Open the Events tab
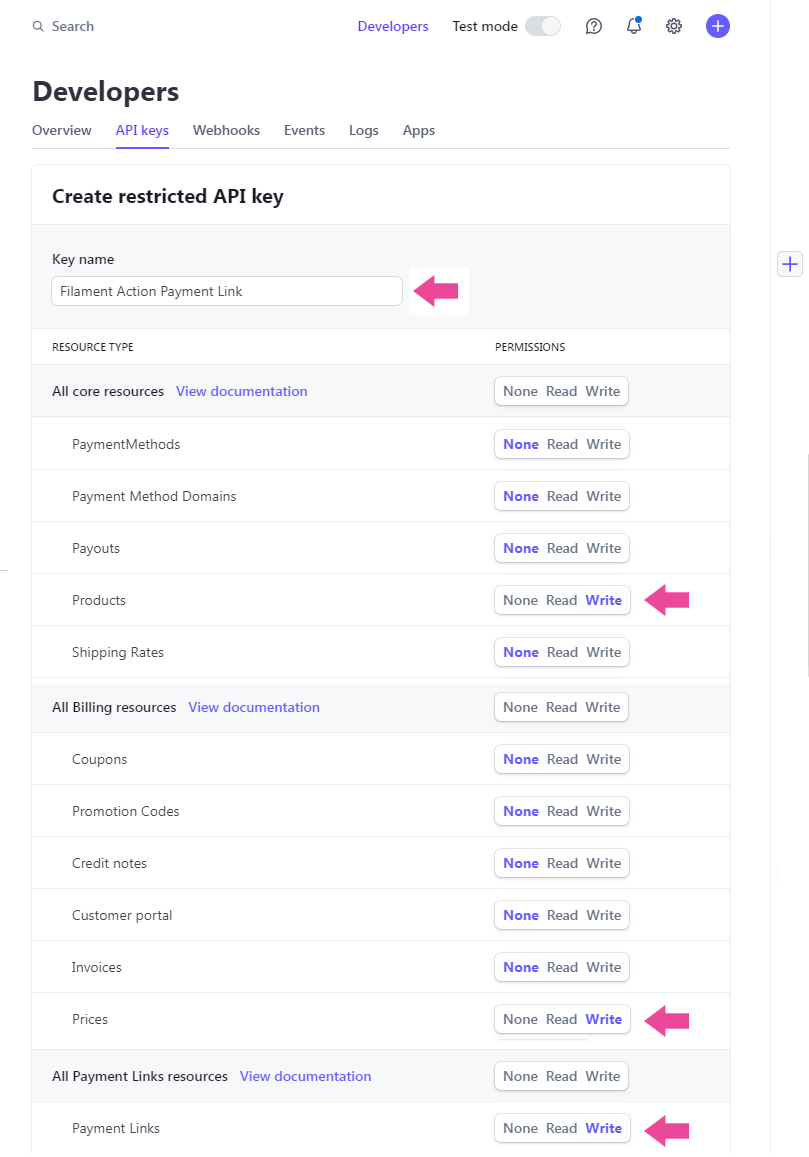This screenshot has height=1157, width=809. (304, 130)
